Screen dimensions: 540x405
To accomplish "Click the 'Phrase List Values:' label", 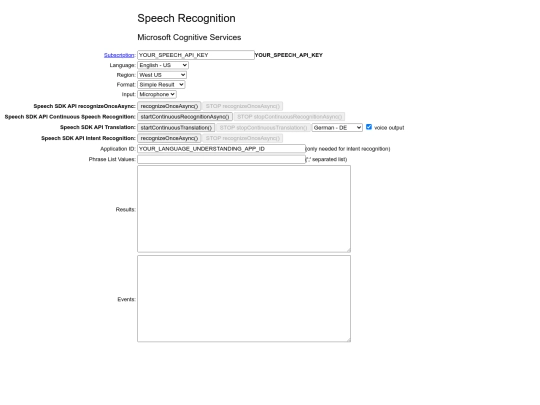I will click(x=112, y=159).
